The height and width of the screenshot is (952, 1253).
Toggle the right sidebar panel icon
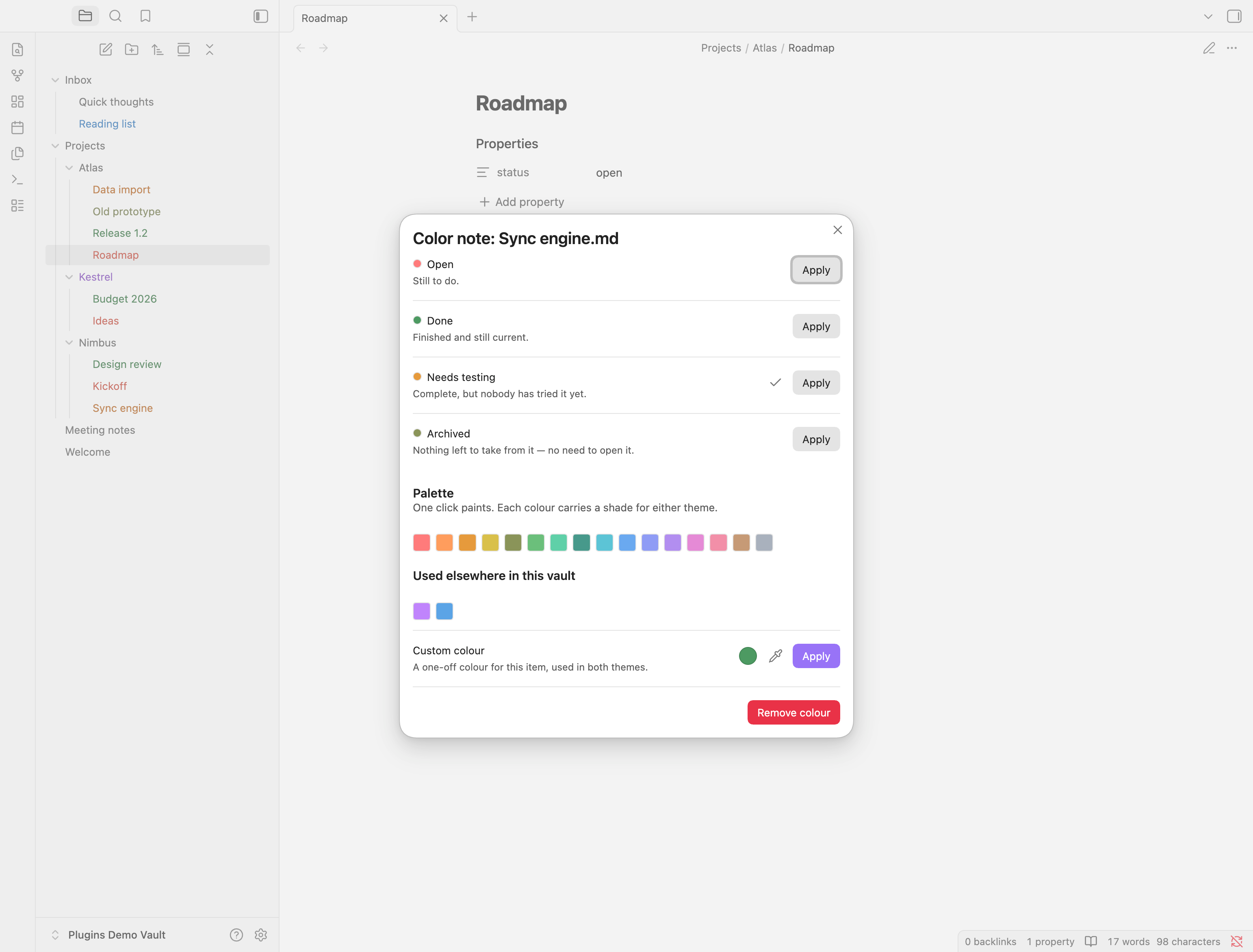[1234, 16]
